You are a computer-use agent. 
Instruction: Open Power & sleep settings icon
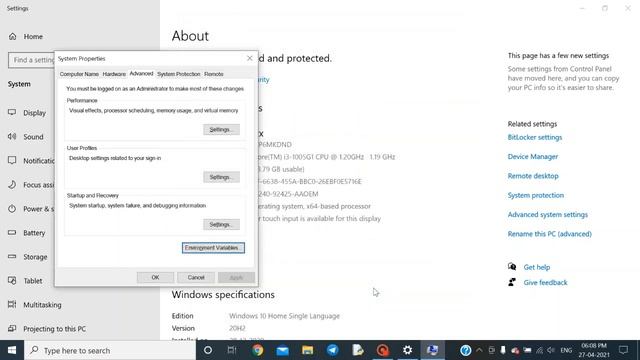12,209
